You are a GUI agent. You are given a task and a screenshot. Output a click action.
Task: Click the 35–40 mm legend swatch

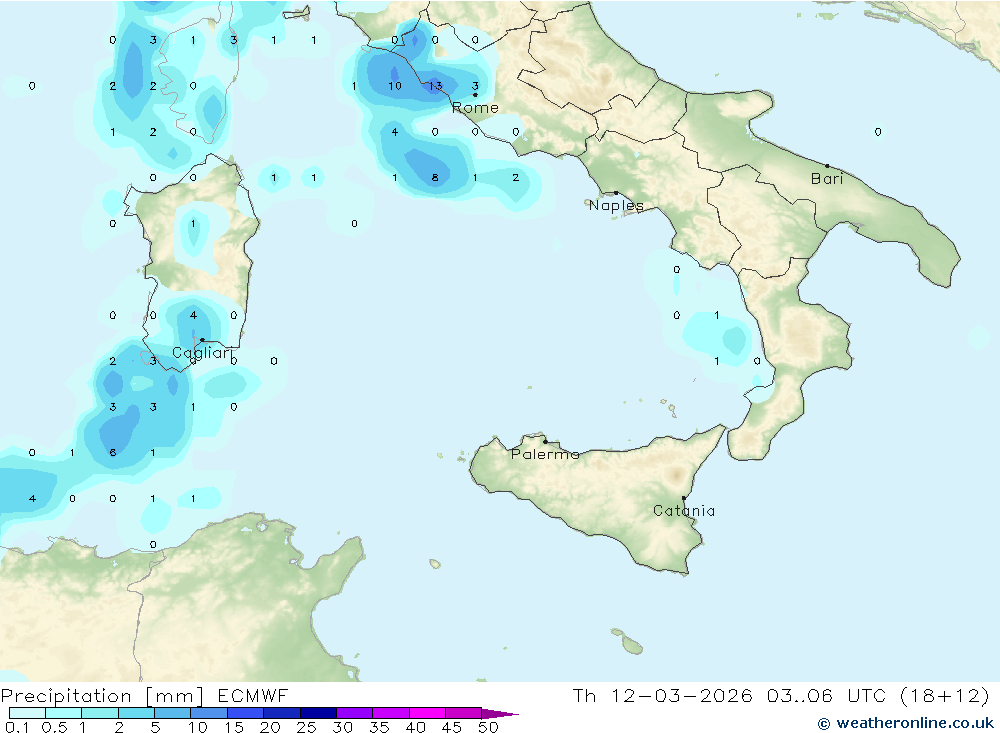click(x=391, y=713)
